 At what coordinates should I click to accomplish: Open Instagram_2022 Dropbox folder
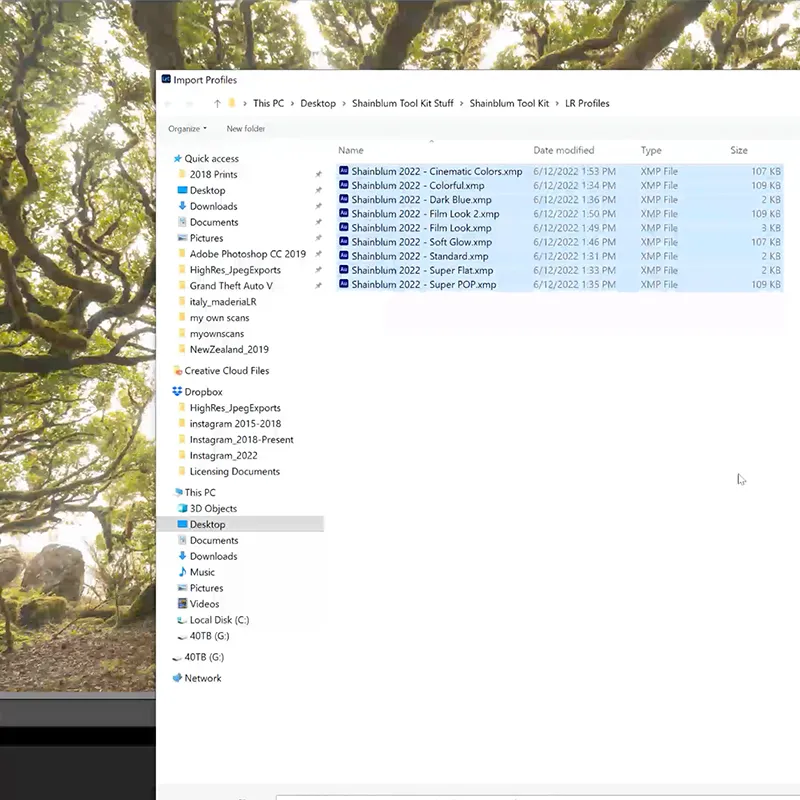point(223,456)
